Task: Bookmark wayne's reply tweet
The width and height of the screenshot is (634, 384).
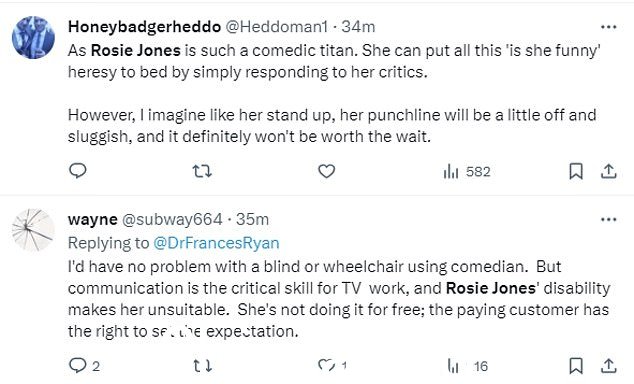Action: [x=576, y=366]
